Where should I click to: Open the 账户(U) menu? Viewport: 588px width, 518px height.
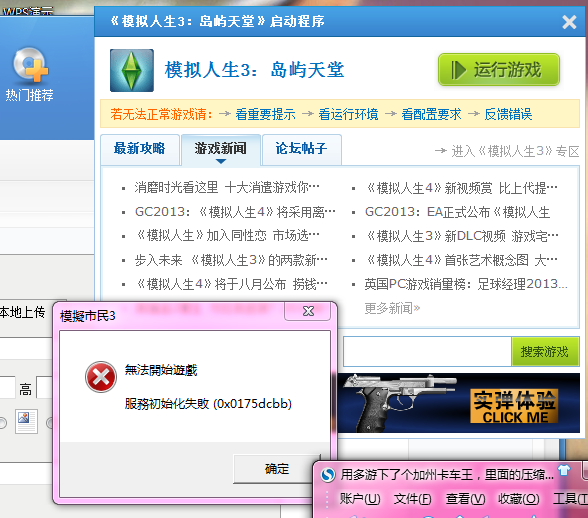[x=360, y=499]
